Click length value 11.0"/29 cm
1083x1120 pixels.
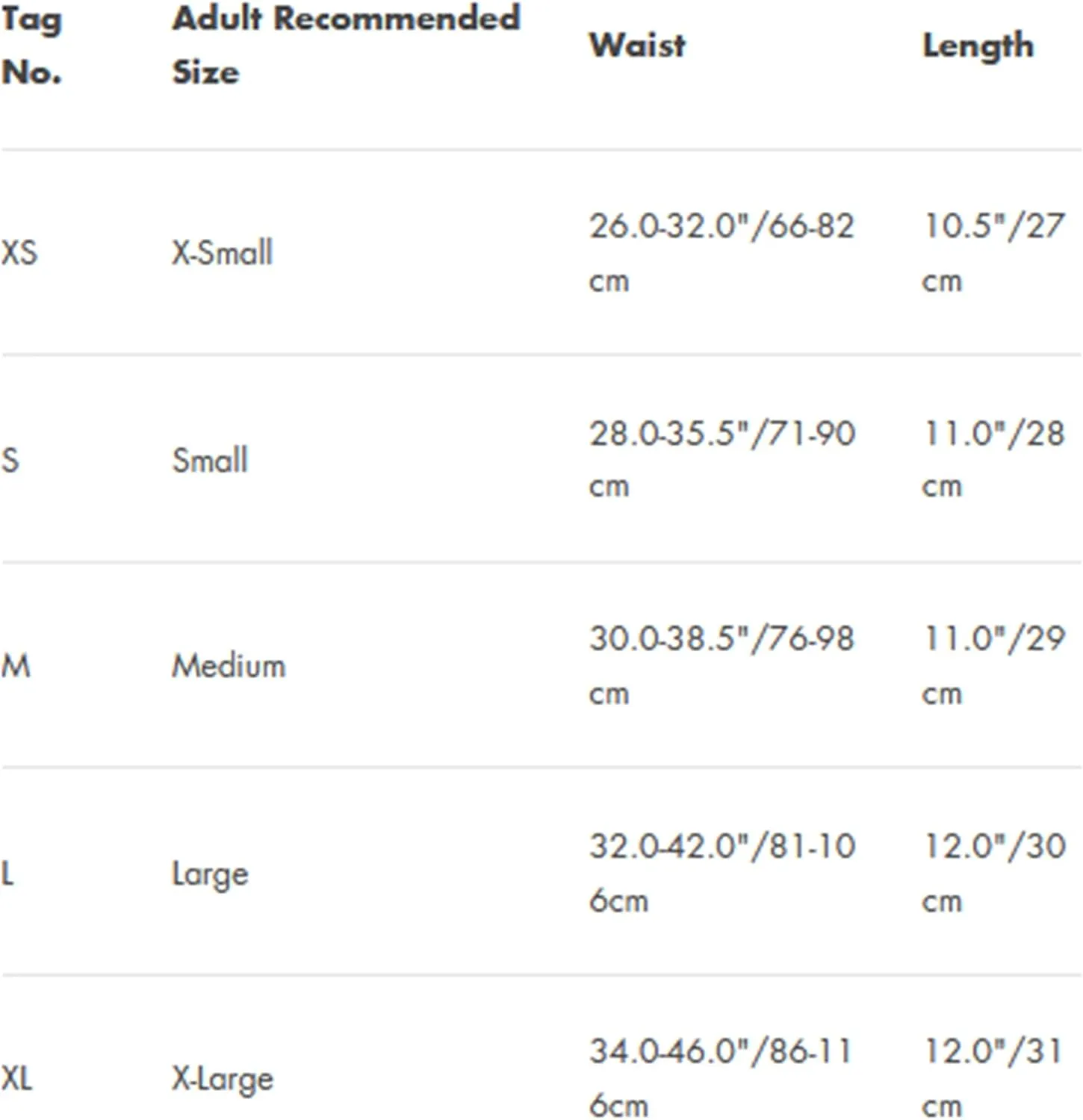[x=993, y=665]
